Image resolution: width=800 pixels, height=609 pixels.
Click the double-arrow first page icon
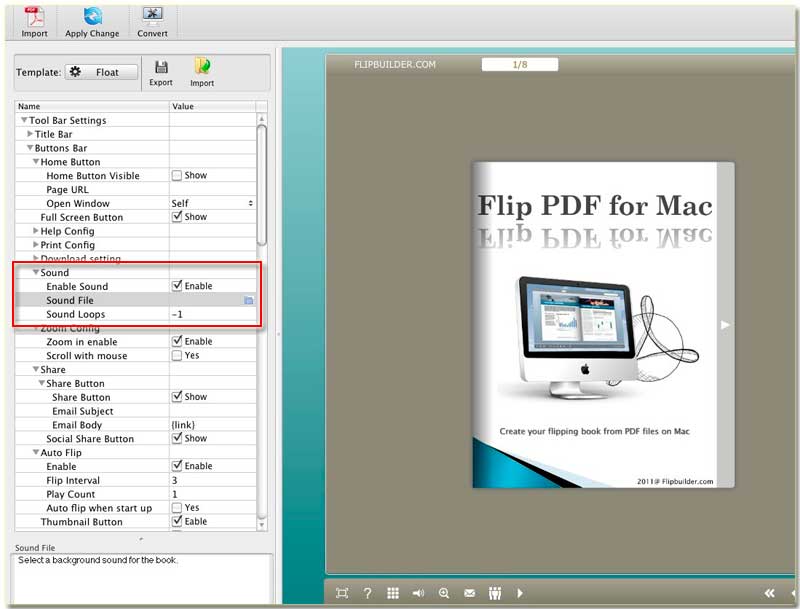pyautogui.click(x=769, y=593)
